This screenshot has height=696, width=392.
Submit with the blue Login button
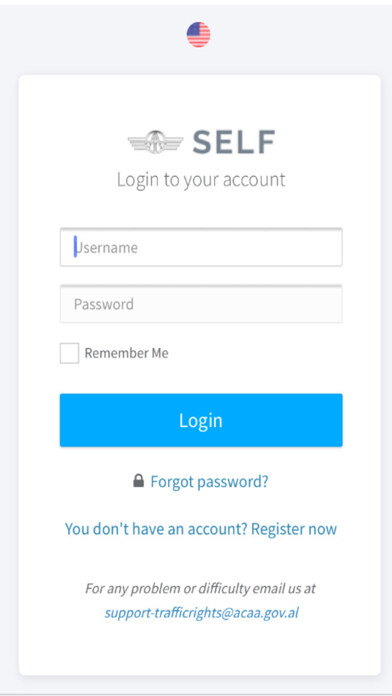(201, 420)
